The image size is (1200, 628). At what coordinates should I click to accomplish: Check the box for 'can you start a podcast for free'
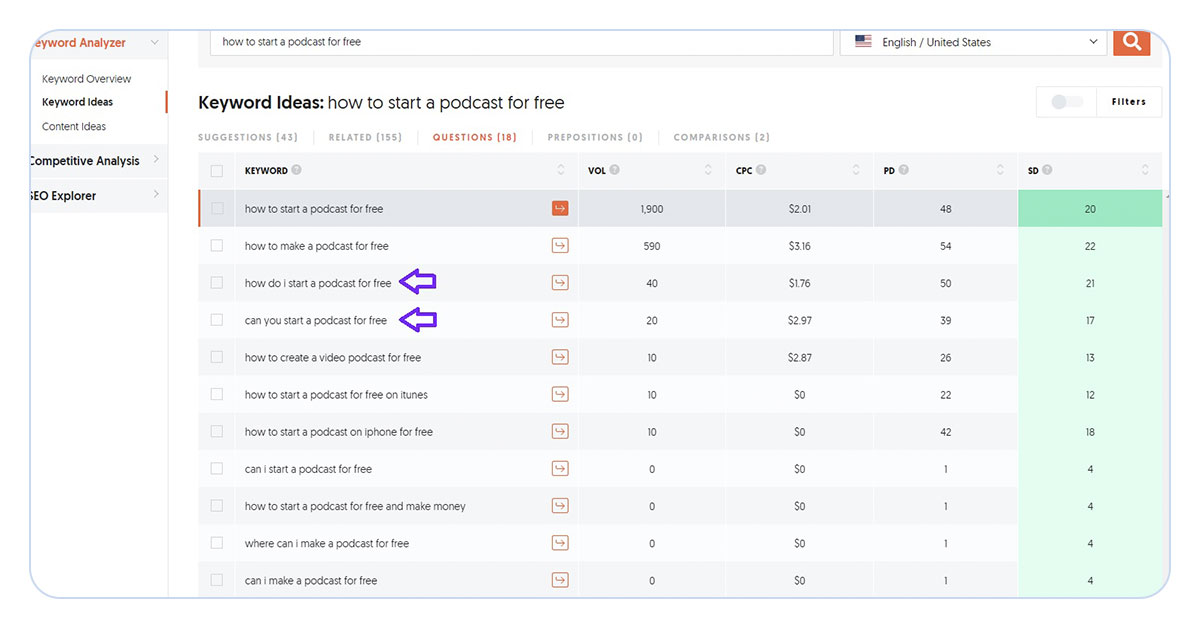217,320
